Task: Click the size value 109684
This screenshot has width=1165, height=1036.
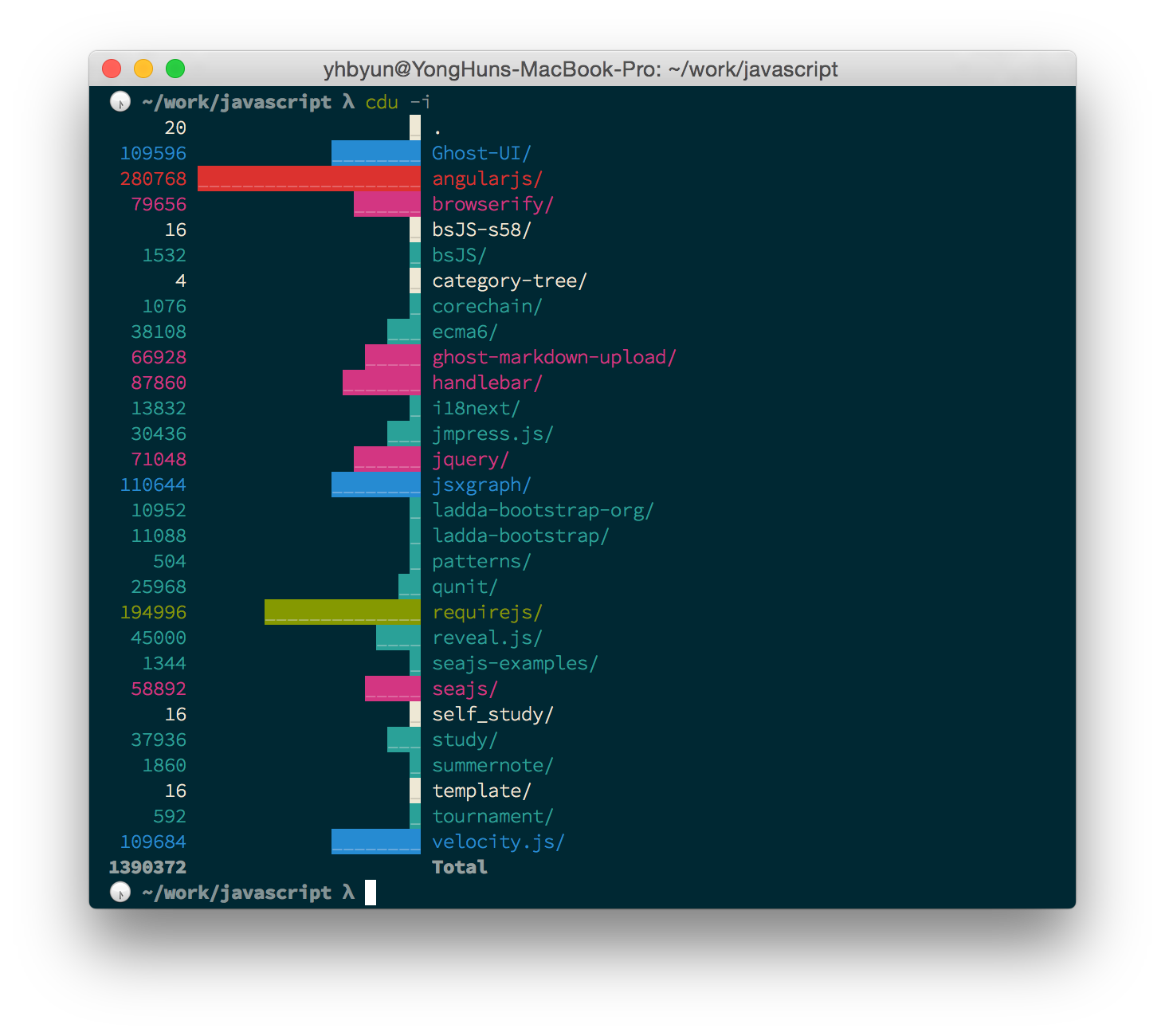Action: [x=153, y=842]
